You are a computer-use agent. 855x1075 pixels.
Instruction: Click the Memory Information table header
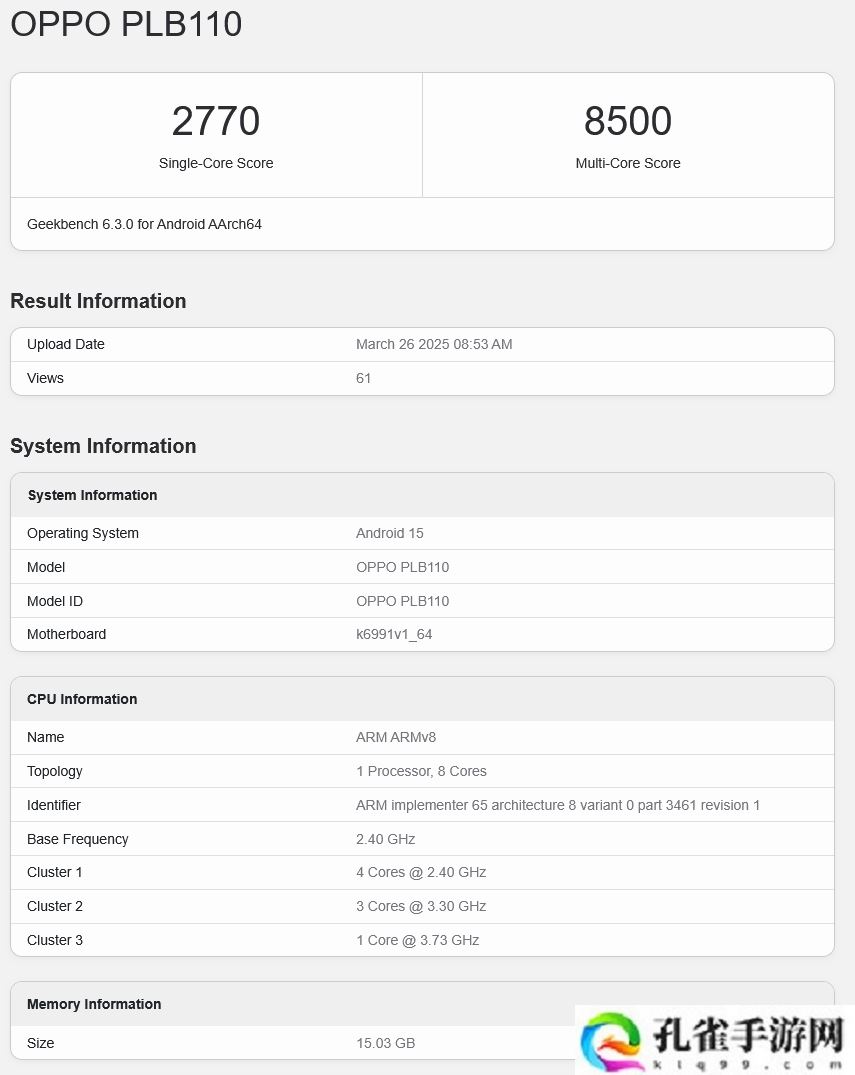[94, 1004]
